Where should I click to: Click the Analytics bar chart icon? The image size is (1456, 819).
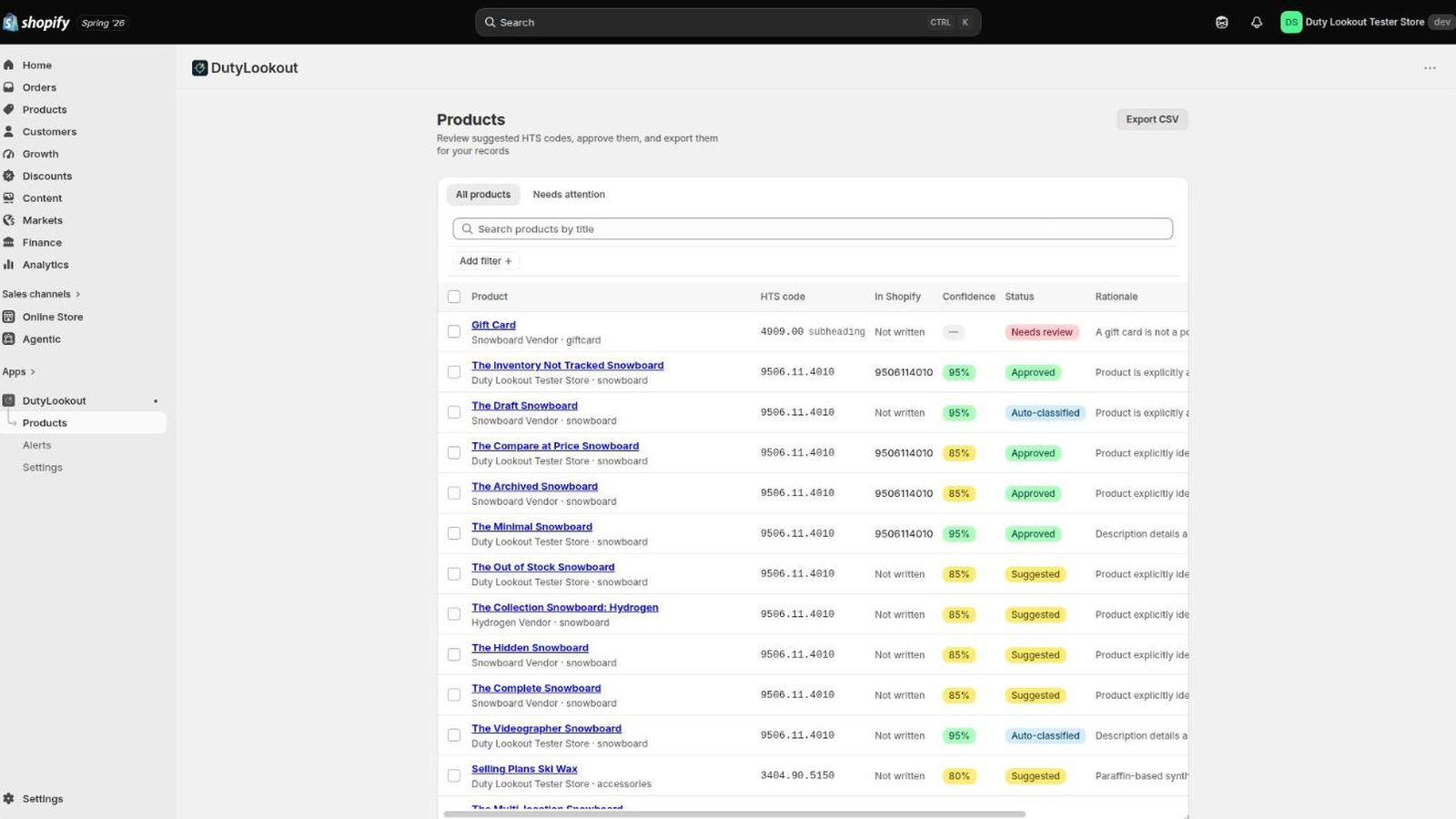[9, 264]
